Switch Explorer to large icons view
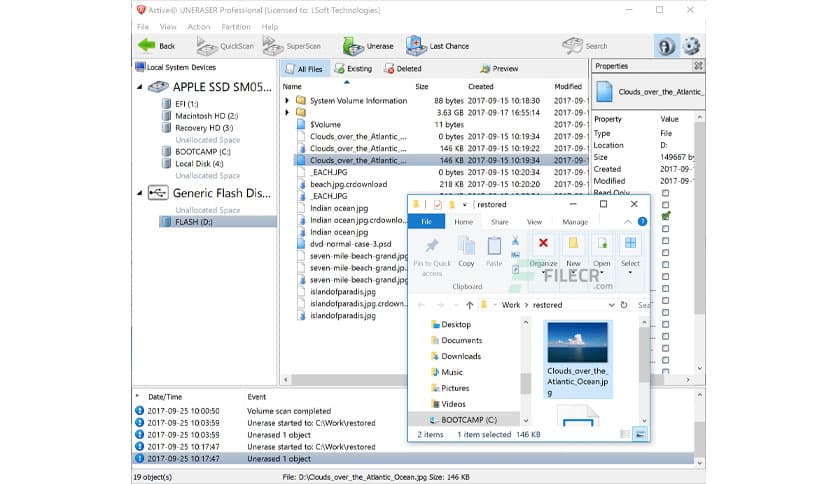836x484 pixels. tap(640, 434)
